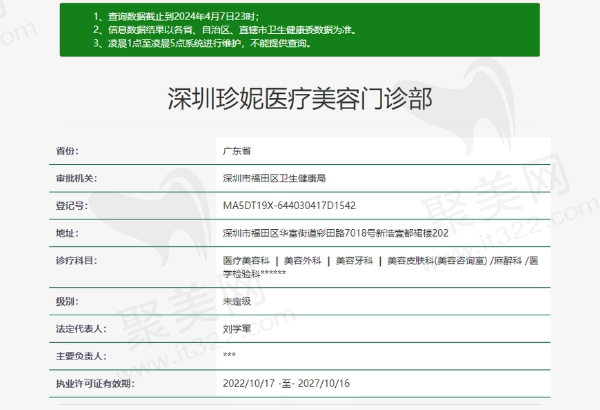Click the 美容牙科 entry
The height and width of the screenshot is (410, 600).
[x=354, y=260]
